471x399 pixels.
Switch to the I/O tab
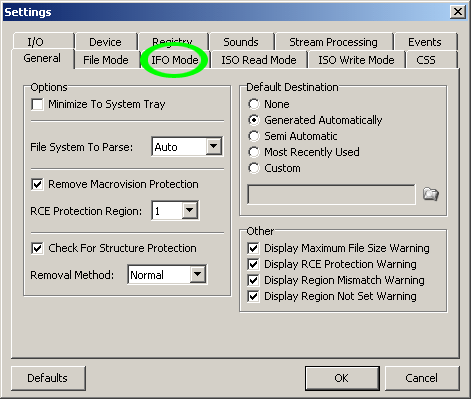point(43,42)
